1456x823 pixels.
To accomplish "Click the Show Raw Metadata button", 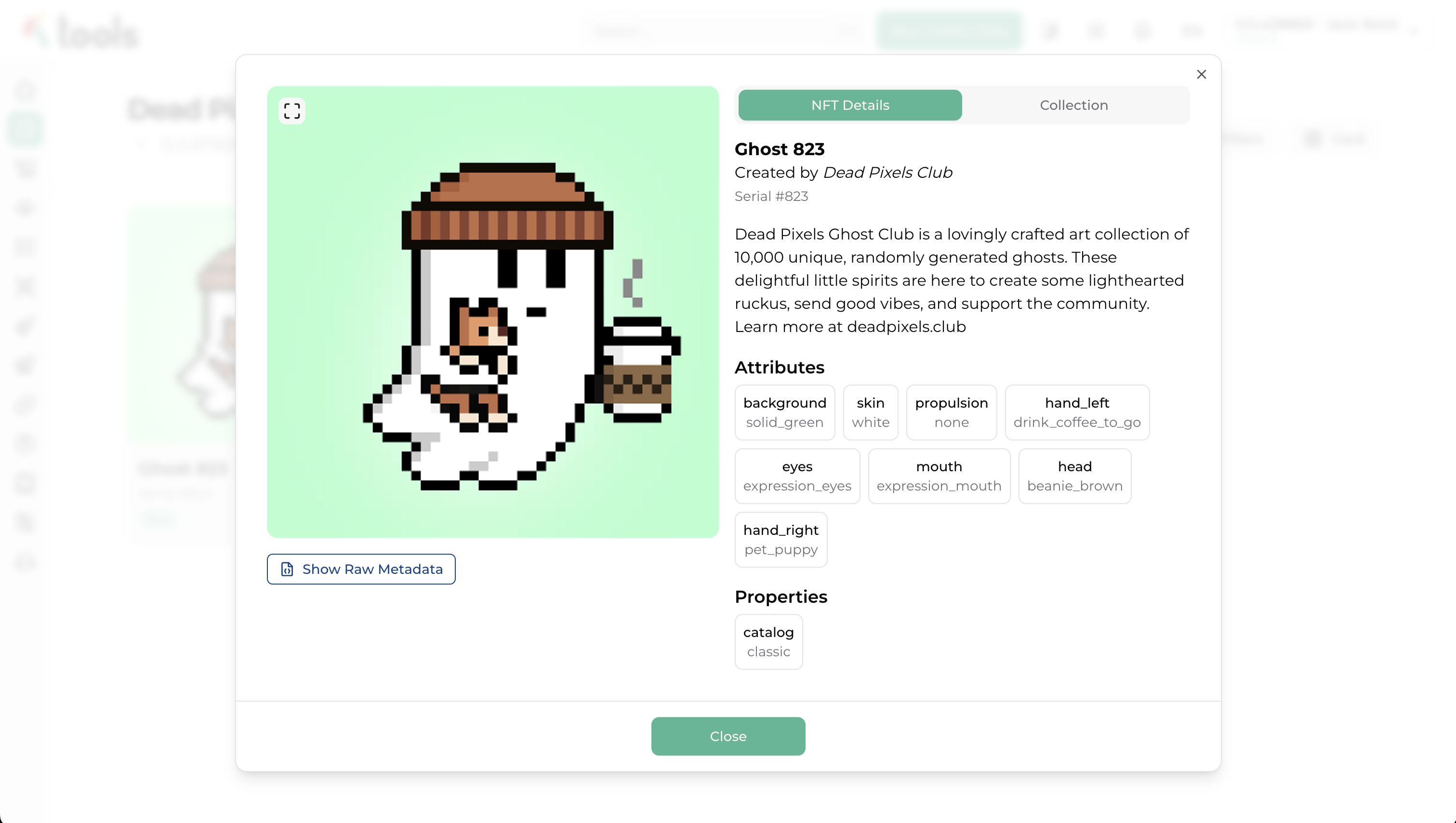I will (x=361, y=569).
